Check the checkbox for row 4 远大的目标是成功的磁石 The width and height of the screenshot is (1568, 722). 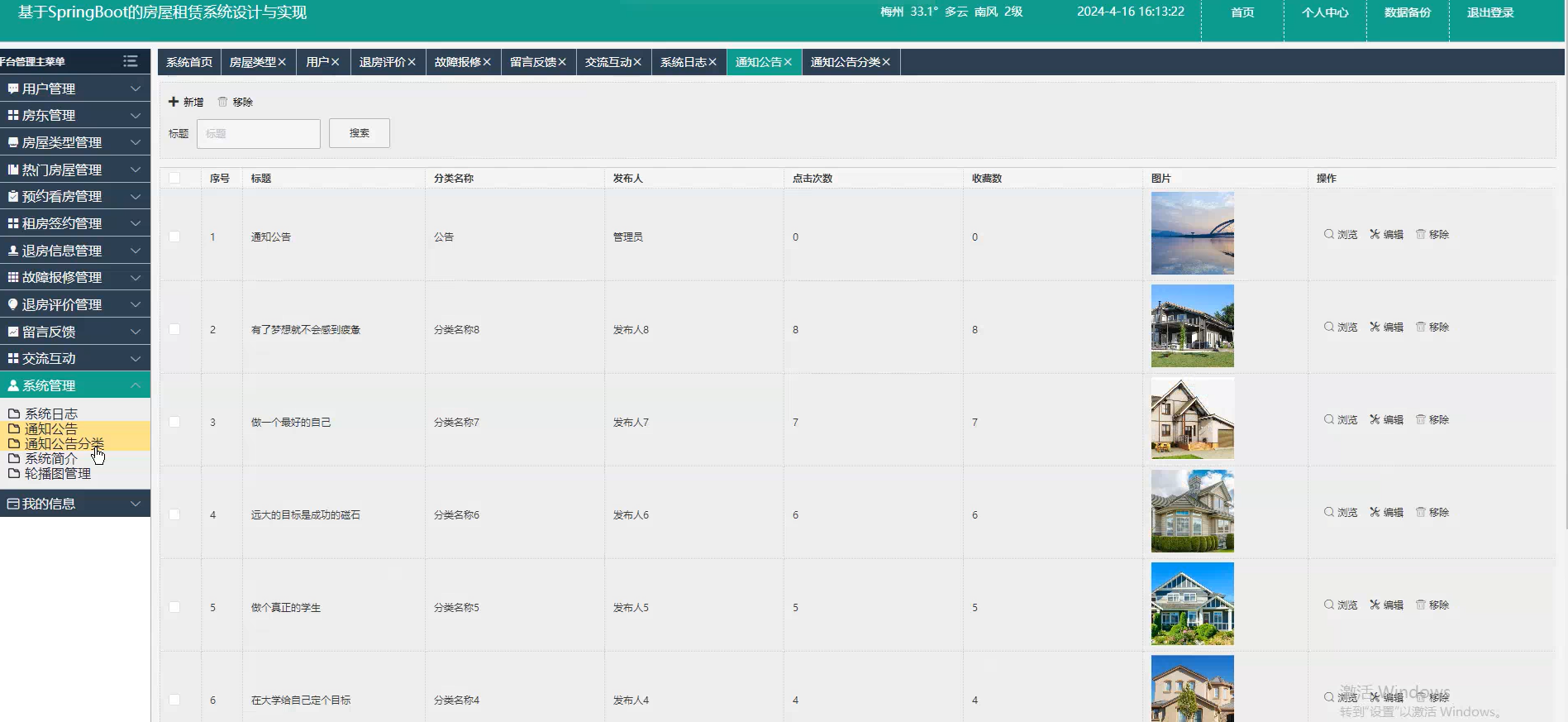point(174,514)
